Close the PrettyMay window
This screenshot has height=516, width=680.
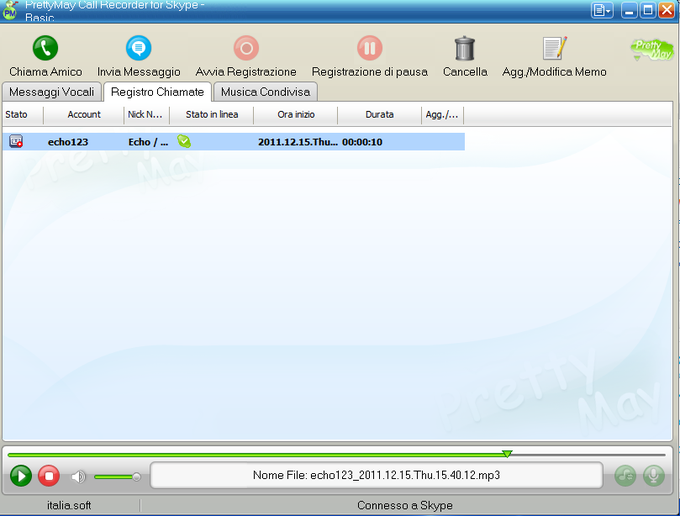667,10
